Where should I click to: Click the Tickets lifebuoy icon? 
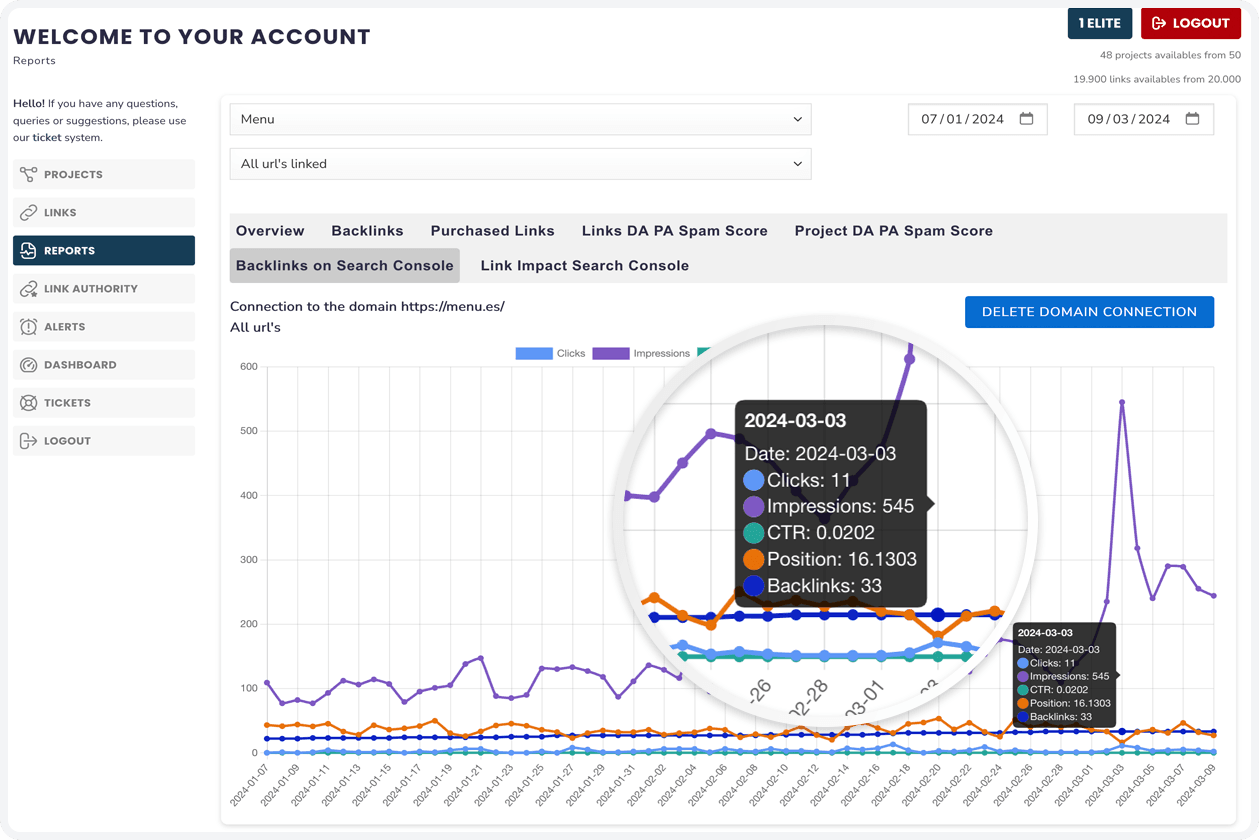pyautogui.click(x=28, y=402)
